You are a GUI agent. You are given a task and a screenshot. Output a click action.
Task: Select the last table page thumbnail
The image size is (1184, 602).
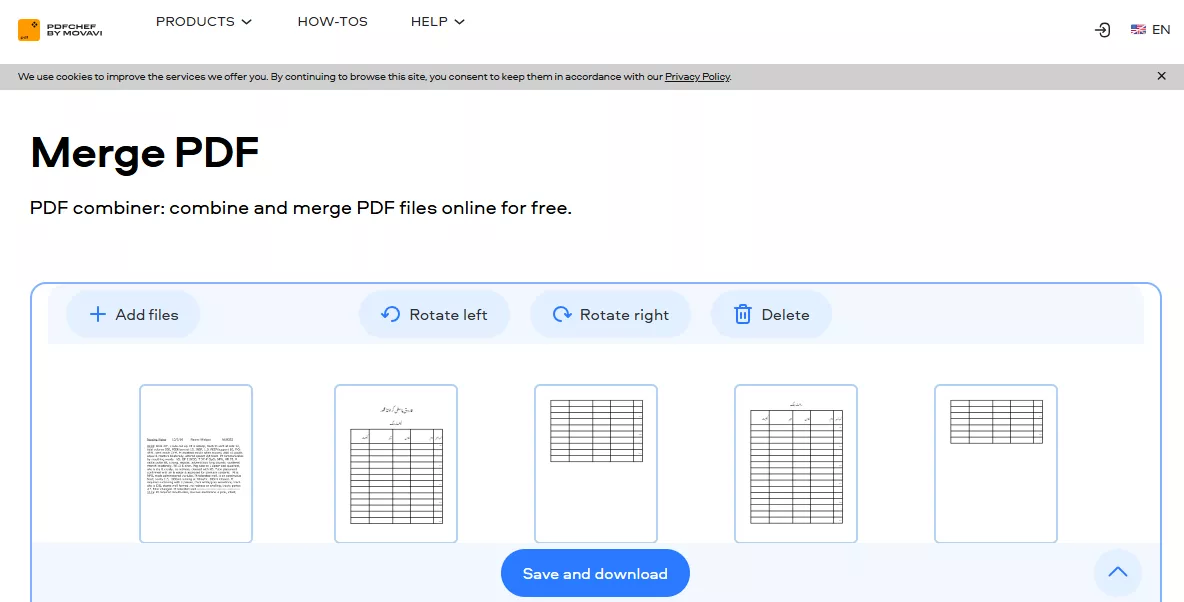coord(995,463)
